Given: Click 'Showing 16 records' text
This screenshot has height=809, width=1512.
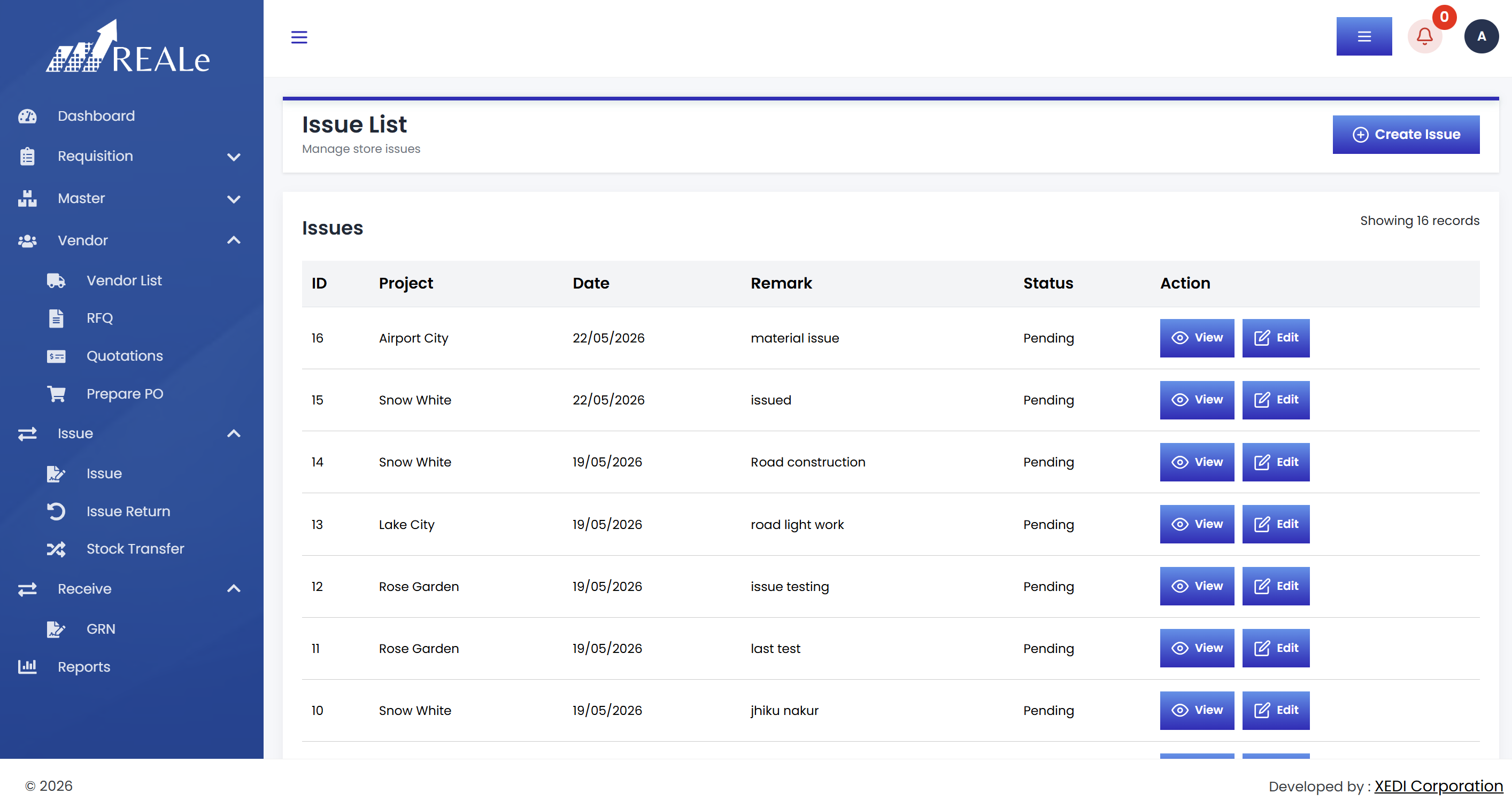Looking at the screenshot, I should [x=1420, y=221].
